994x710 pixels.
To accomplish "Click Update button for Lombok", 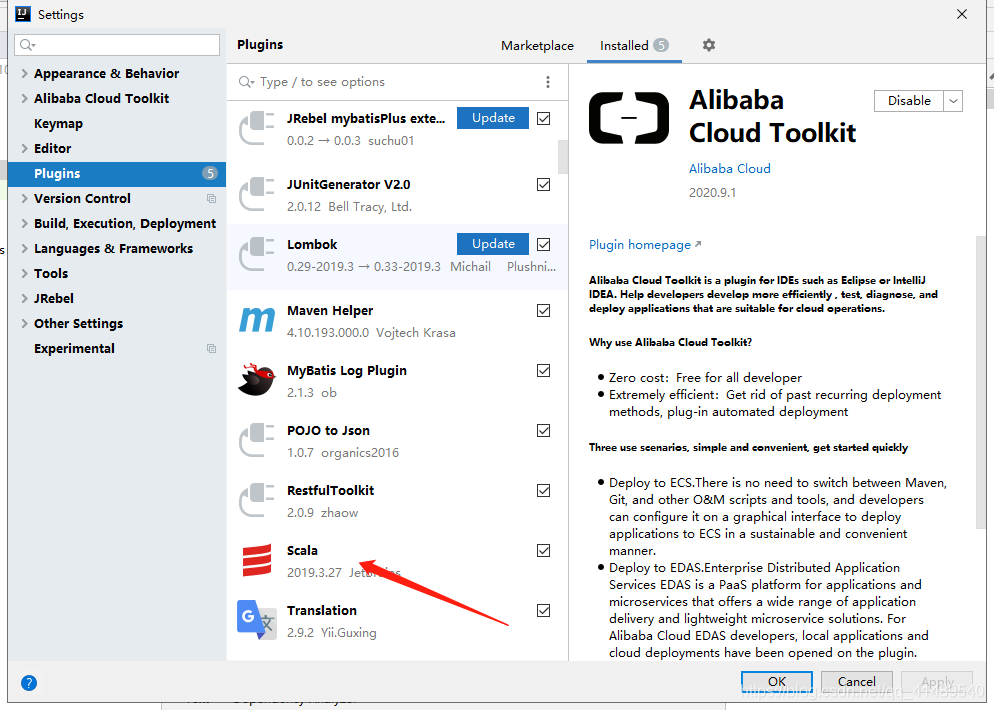I will pos(493,244).
